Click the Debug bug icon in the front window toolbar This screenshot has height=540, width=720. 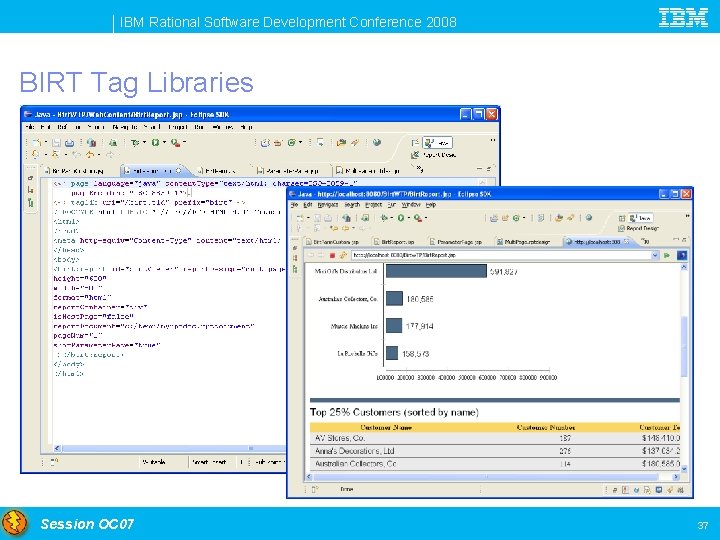(x=384, y=218)
